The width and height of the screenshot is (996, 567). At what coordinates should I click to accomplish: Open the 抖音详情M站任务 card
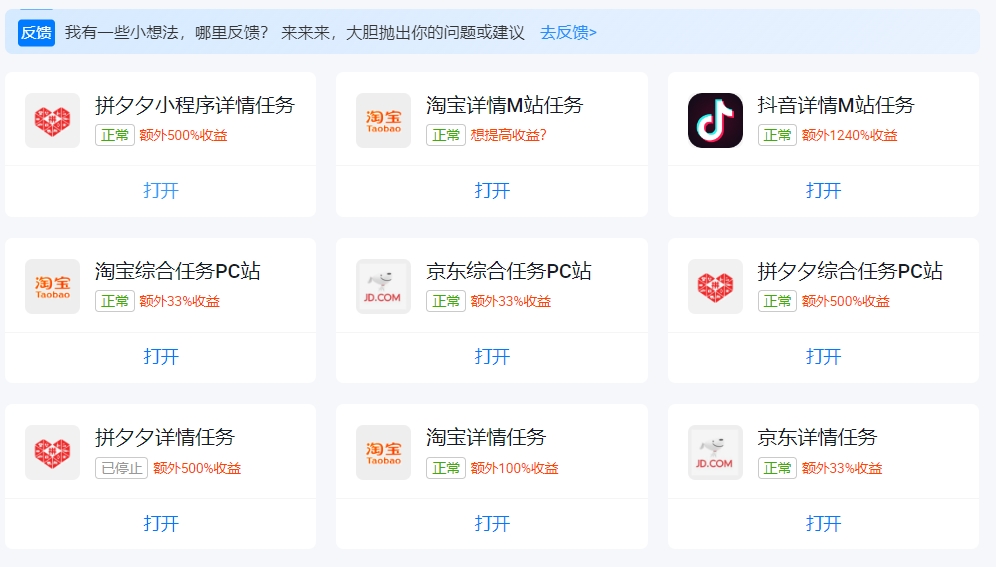pyautogui.click(x=823, y=190)
